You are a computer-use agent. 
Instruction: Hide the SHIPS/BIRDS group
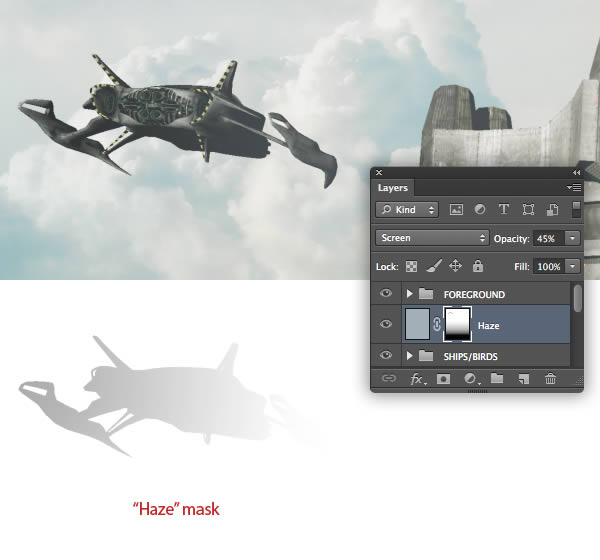point(386,355)
